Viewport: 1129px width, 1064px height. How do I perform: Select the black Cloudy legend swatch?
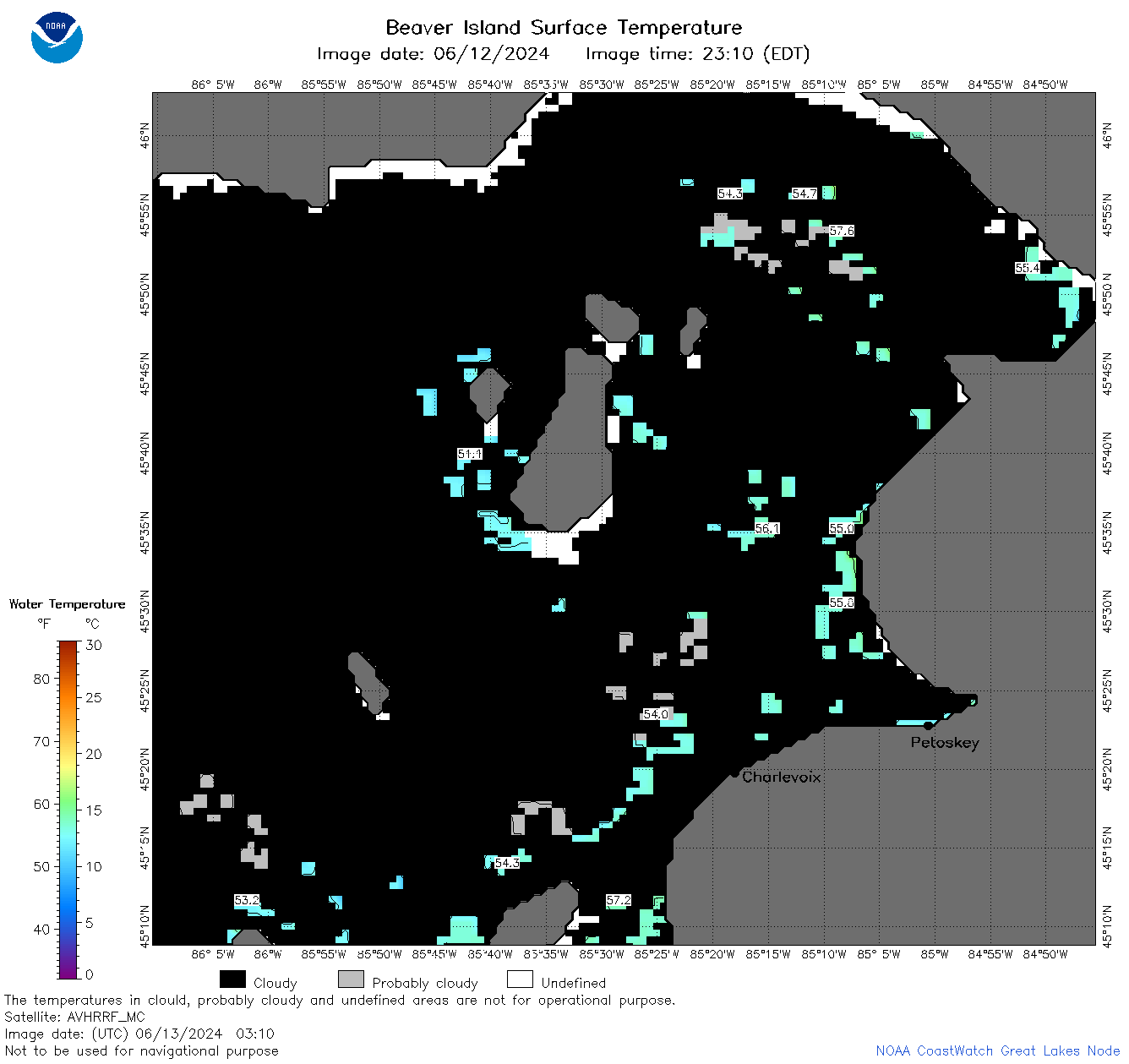pyautogui.click(x=232, y=979)
